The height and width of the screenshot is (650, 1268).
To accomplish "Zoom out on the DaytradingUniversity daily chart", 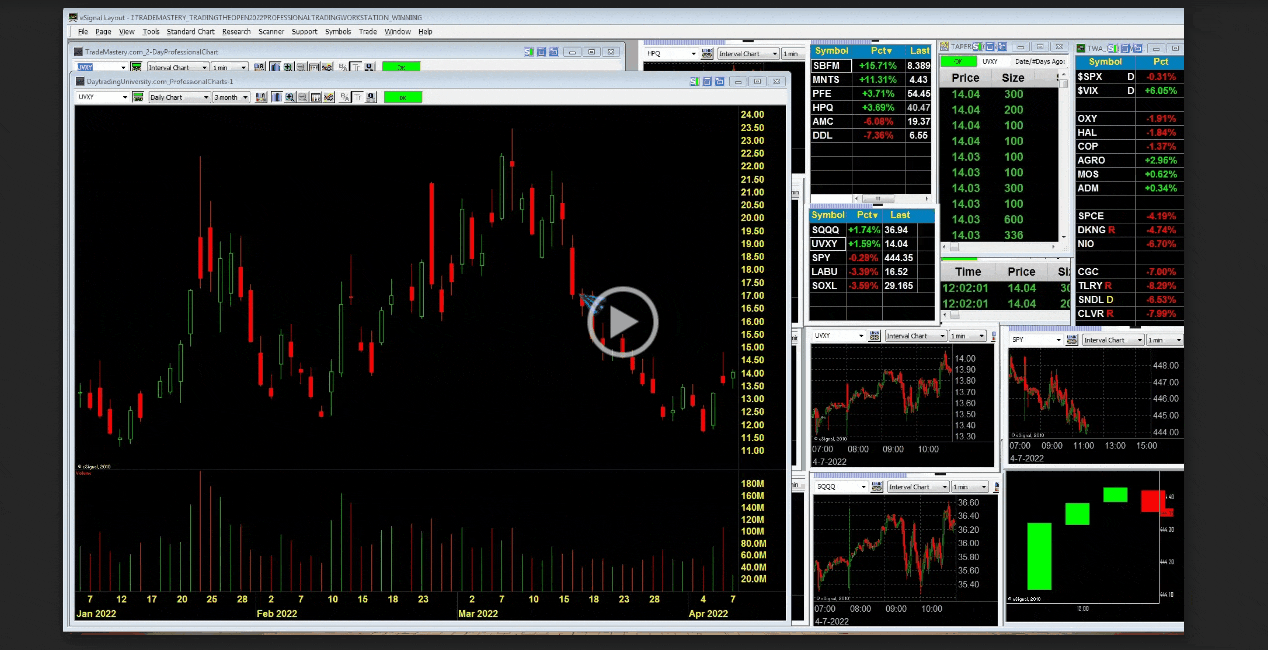I will coord(303,97).
